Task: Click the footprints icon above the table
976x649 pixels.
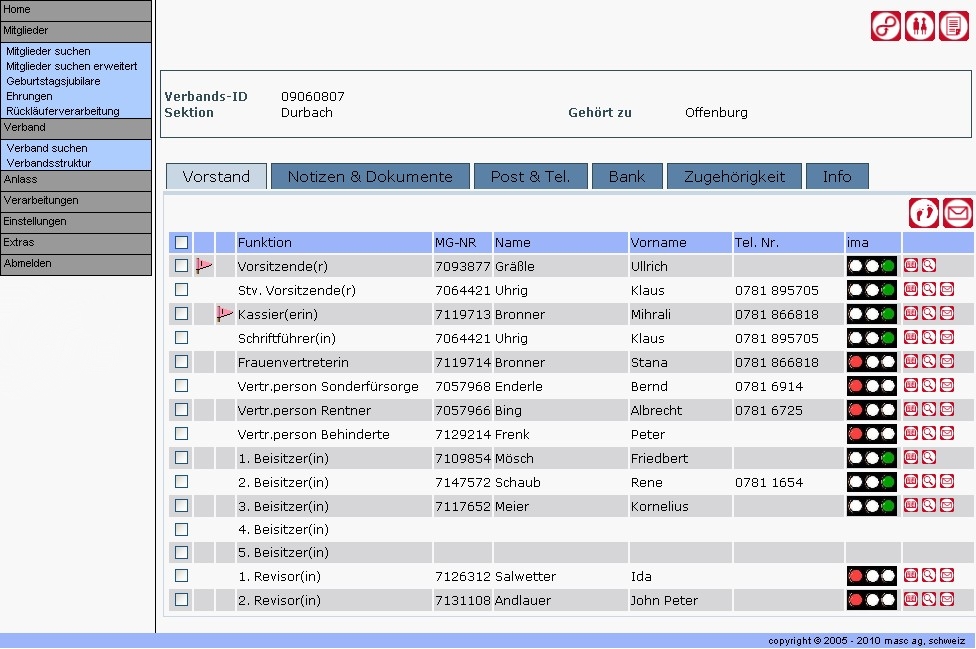Action: [924, 213]
